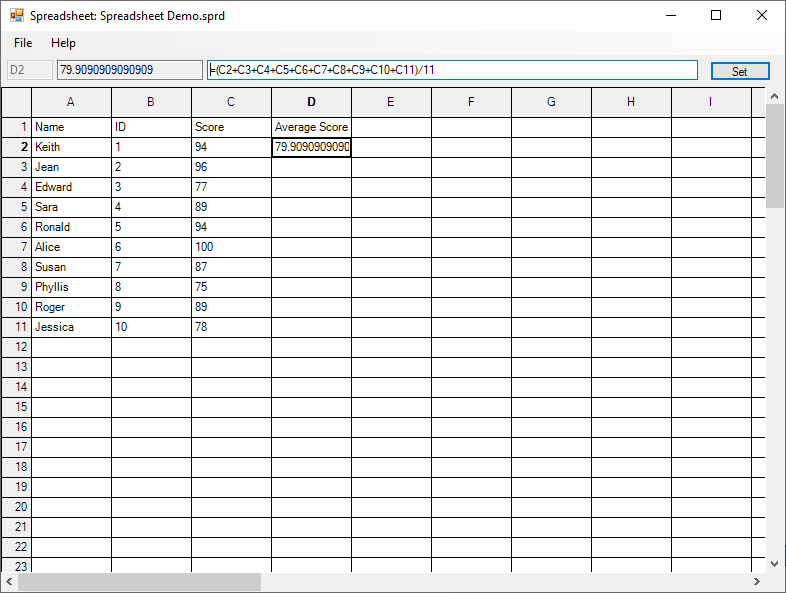786x593 pixels.
Task: Select row header 2
Action: [17, 147]
